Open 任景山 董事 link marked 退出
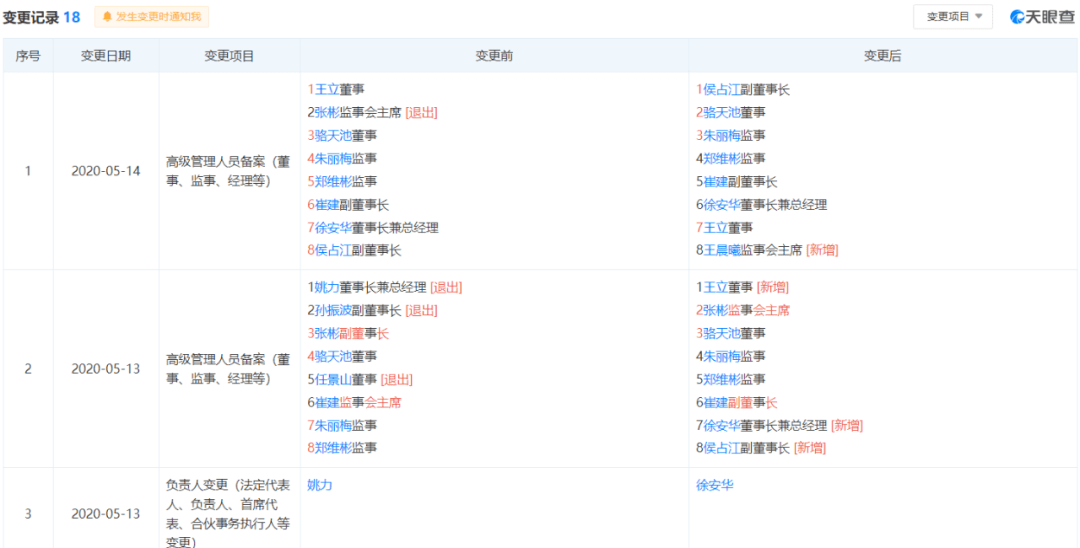Image resolution: width=1080 pixels, height=548 pixels. (333, 379)
